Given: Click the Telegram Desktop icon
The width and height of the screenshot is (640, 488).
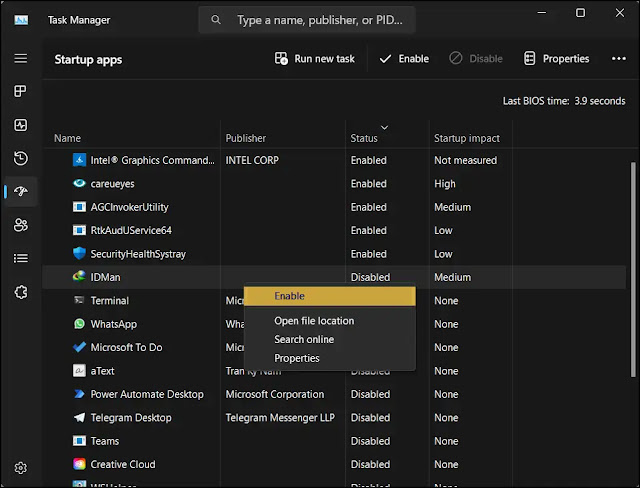Looking at the screenshot, I should pyautogui.click(x=79, y=417).
